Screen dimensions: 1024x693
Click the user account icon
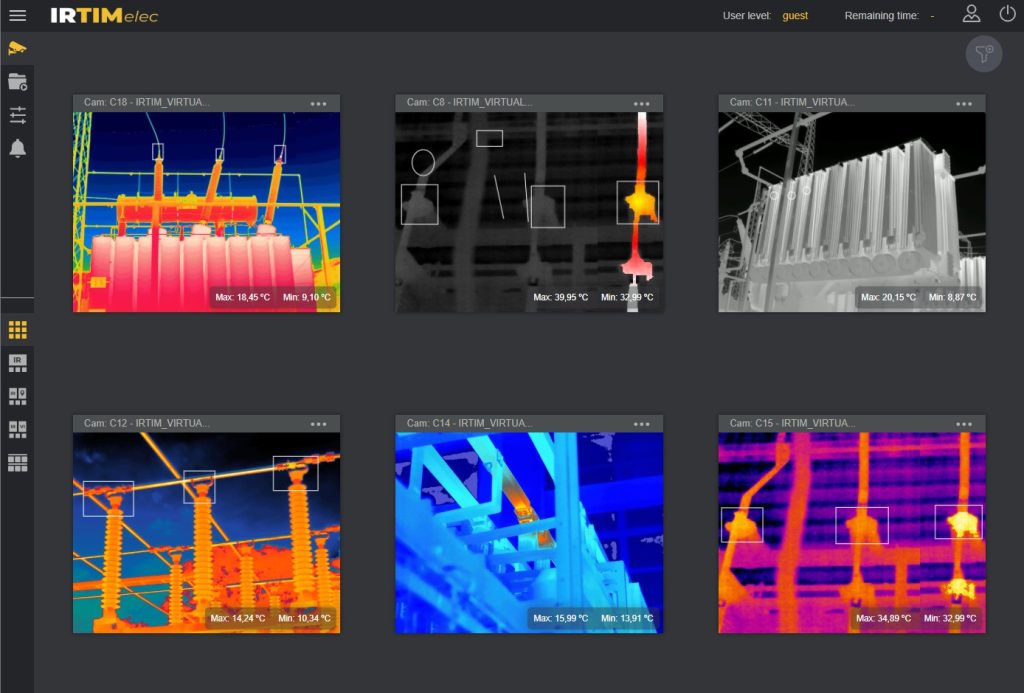pyautogui.click(x=971, y=14)
